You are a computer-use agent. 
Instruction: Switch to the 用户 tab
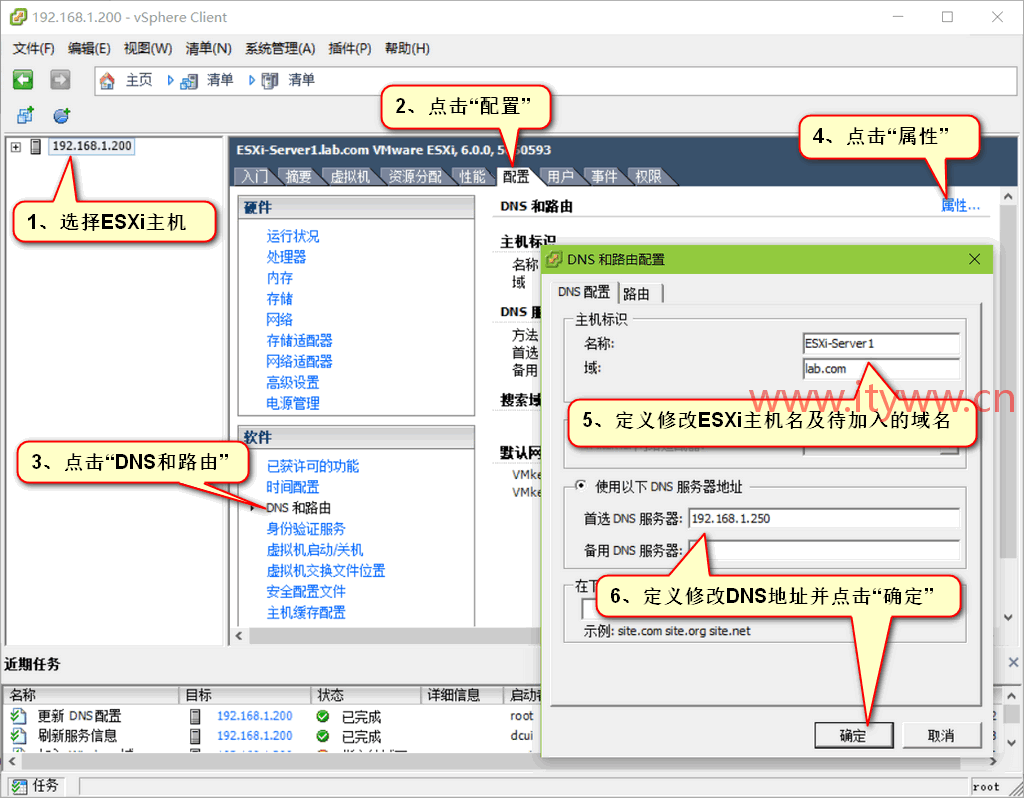pyautogui.click(x=560, y=176)
